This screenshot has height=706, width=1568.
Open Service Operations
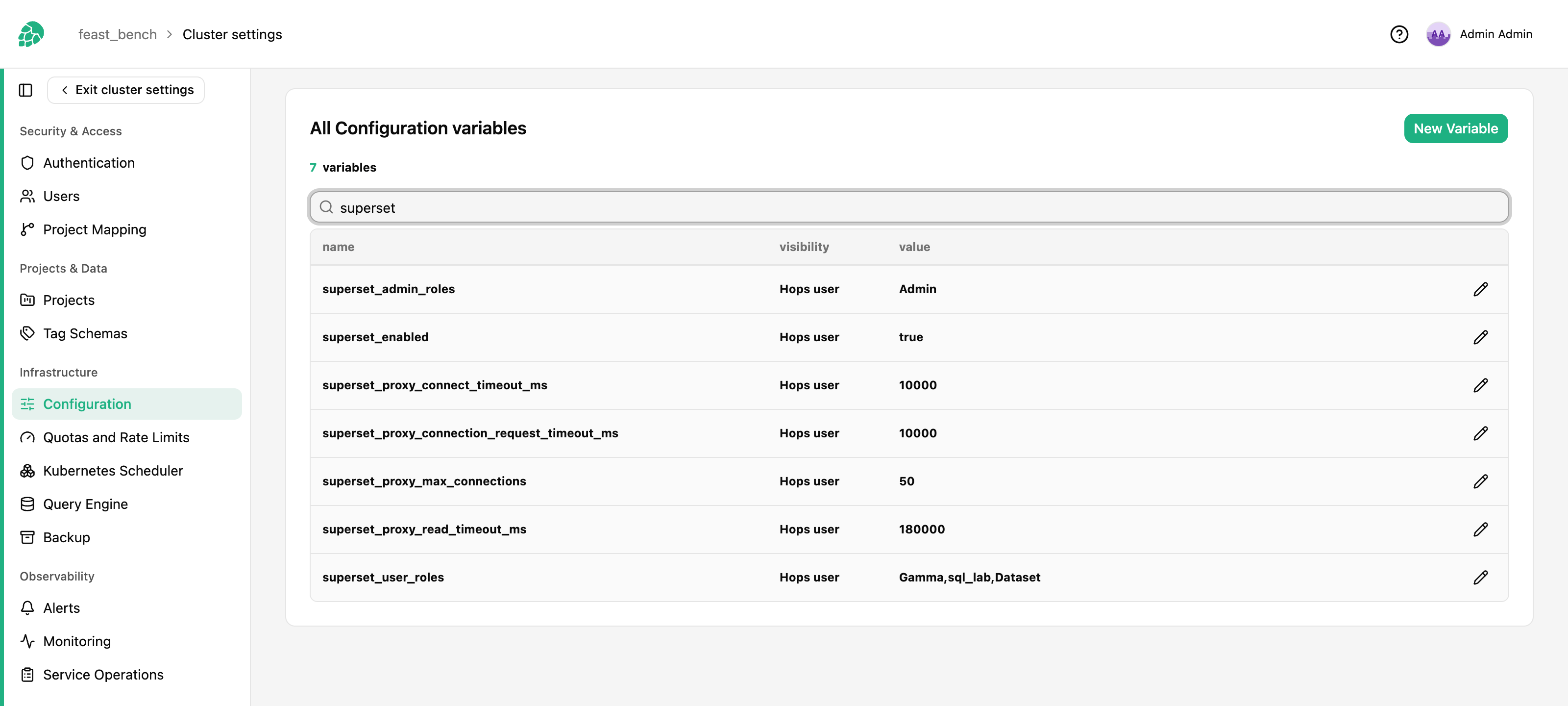pos(126,675)
